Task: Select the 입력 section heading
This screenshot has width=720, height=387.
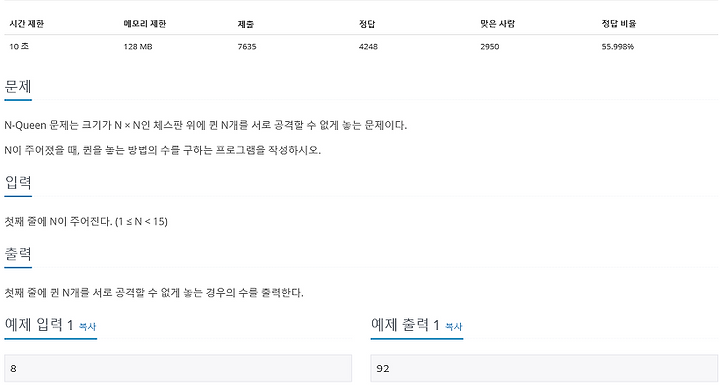Action: coord(18,183)
